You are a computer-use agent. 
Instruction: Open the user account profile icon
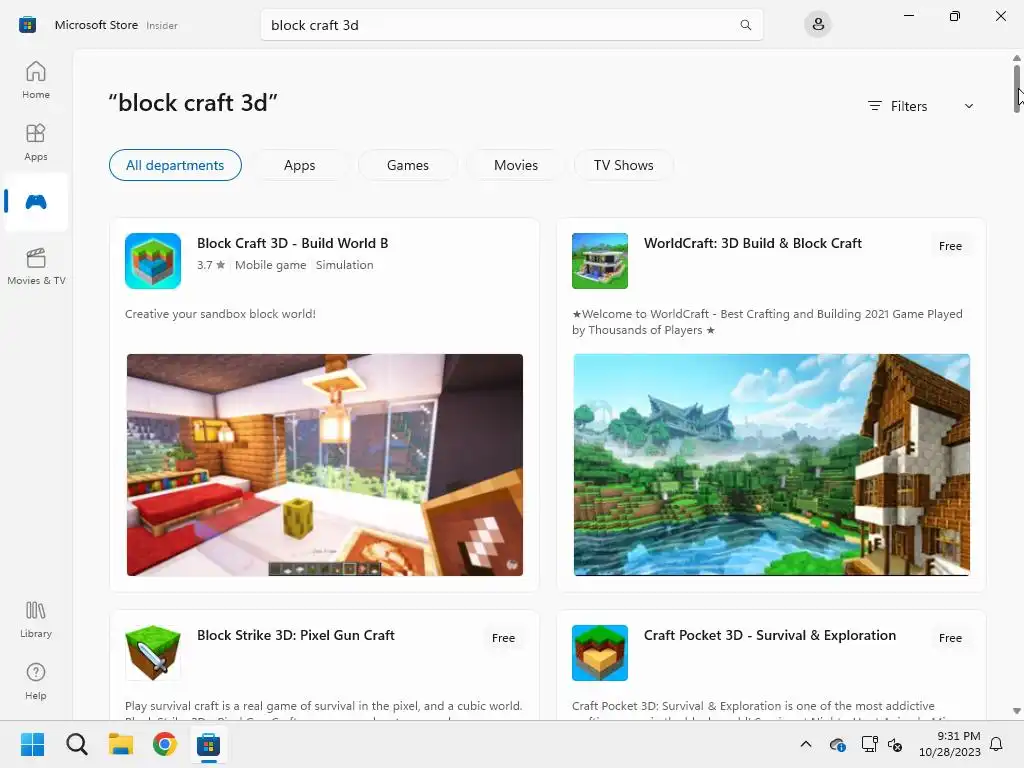(818, 25)
